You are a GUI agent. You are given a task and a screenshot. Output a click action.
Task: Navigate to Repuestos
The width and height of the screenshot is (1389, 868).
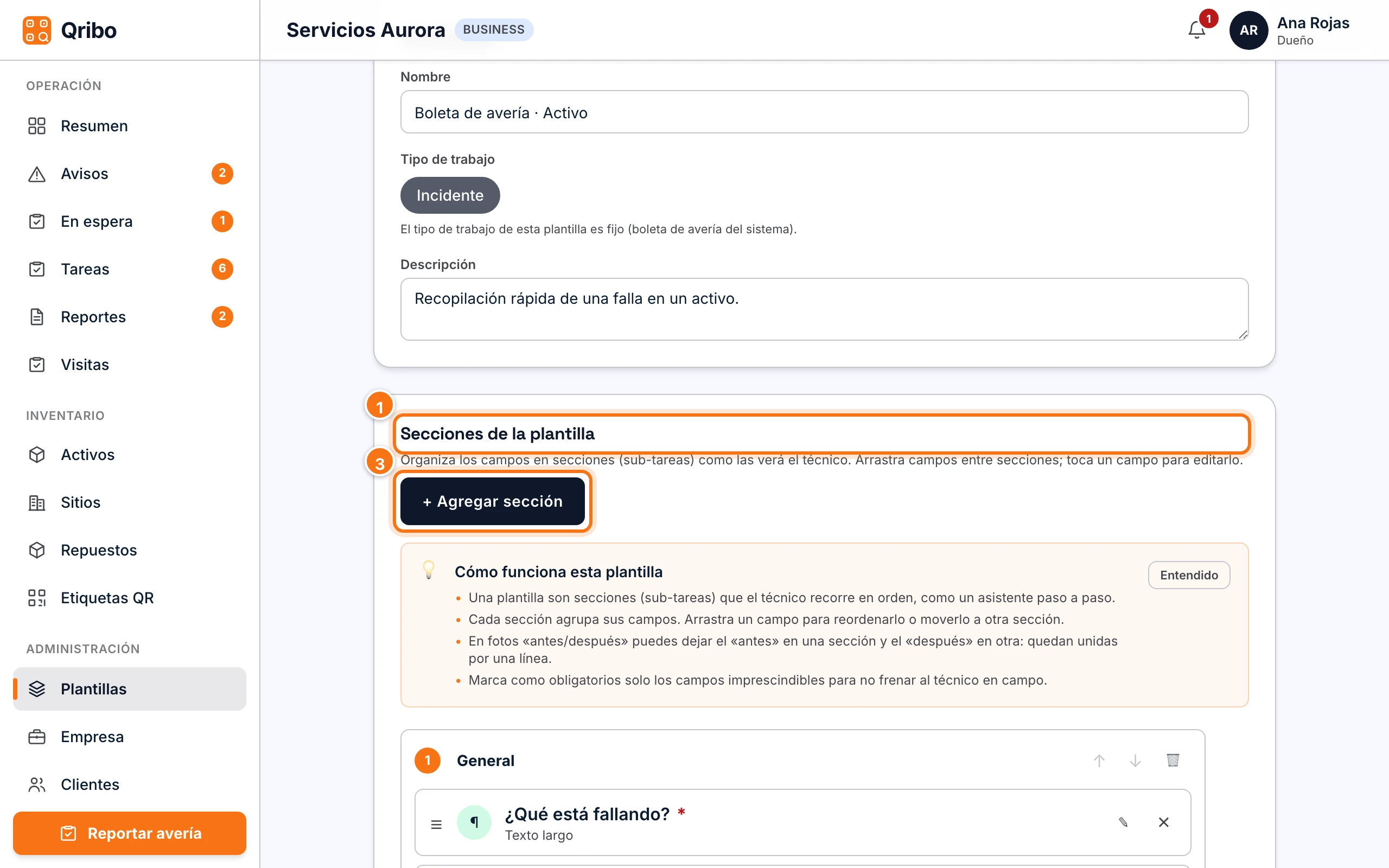pos(130,550)
